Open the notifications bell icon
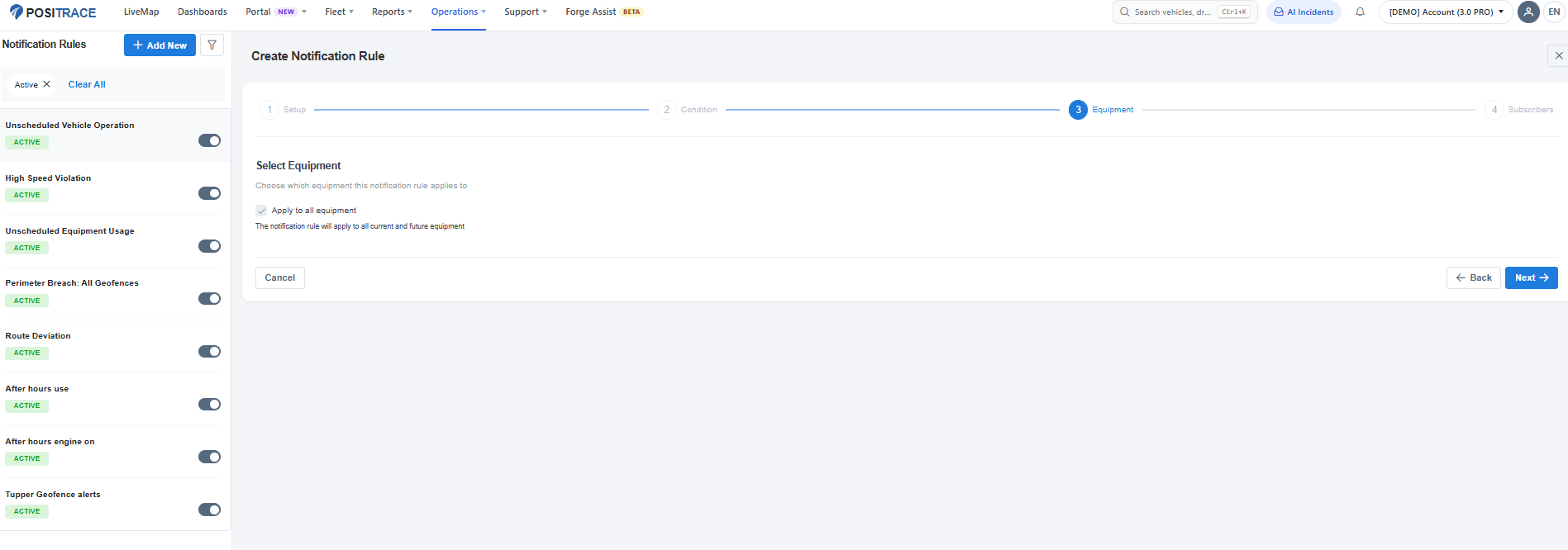This screenshot has height=550, width=1568. tap(1360, 12)
